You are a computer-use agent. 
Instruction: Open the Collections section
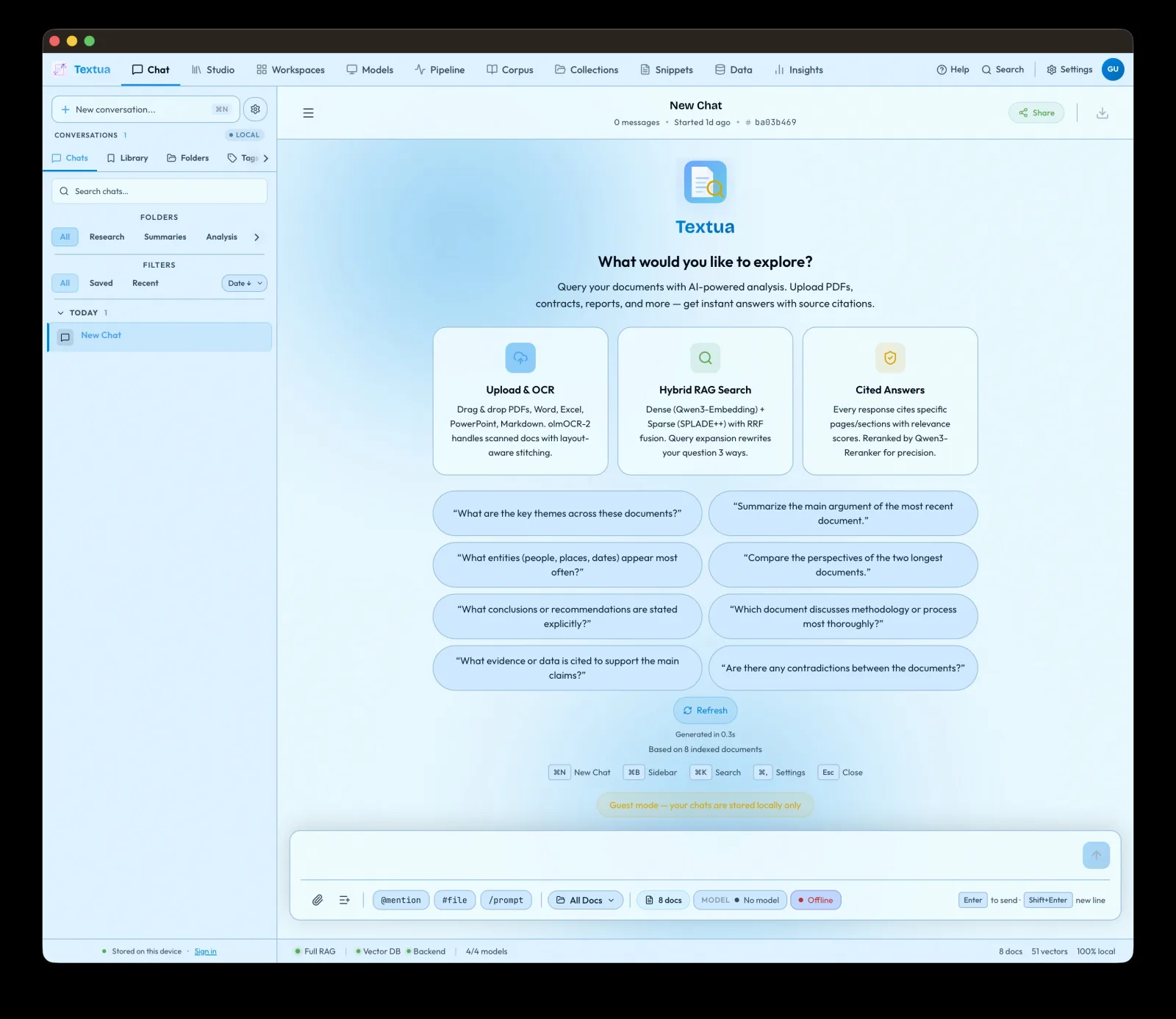(x=587, y=70)
